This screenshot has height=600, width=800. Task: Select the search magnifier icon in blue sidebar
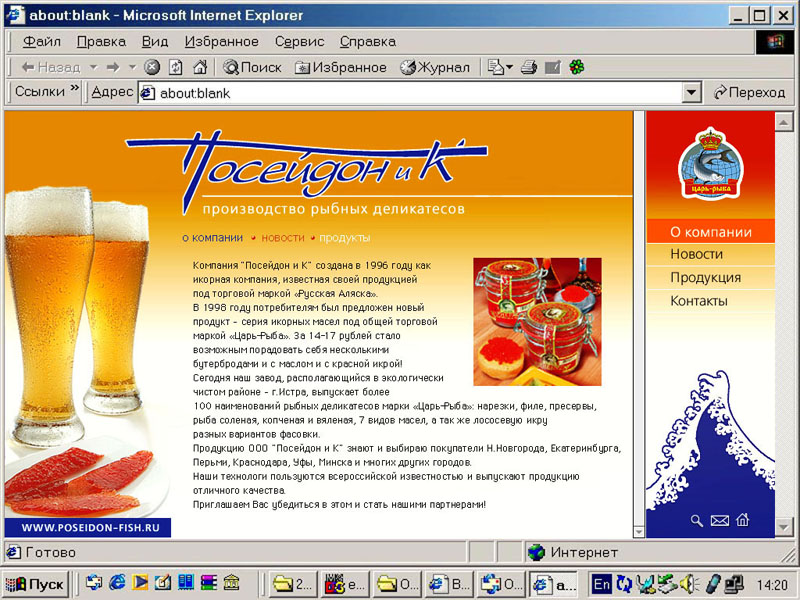click(x=696, y=520)
